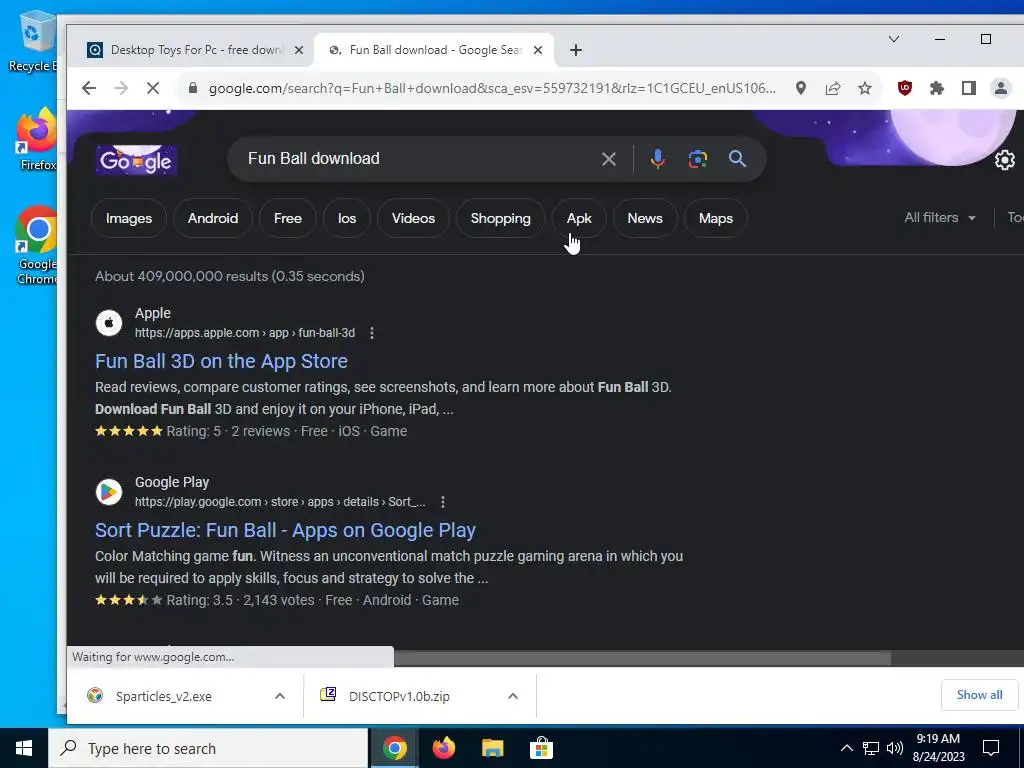
Task: Open the notifications action center
Action: 991,748
